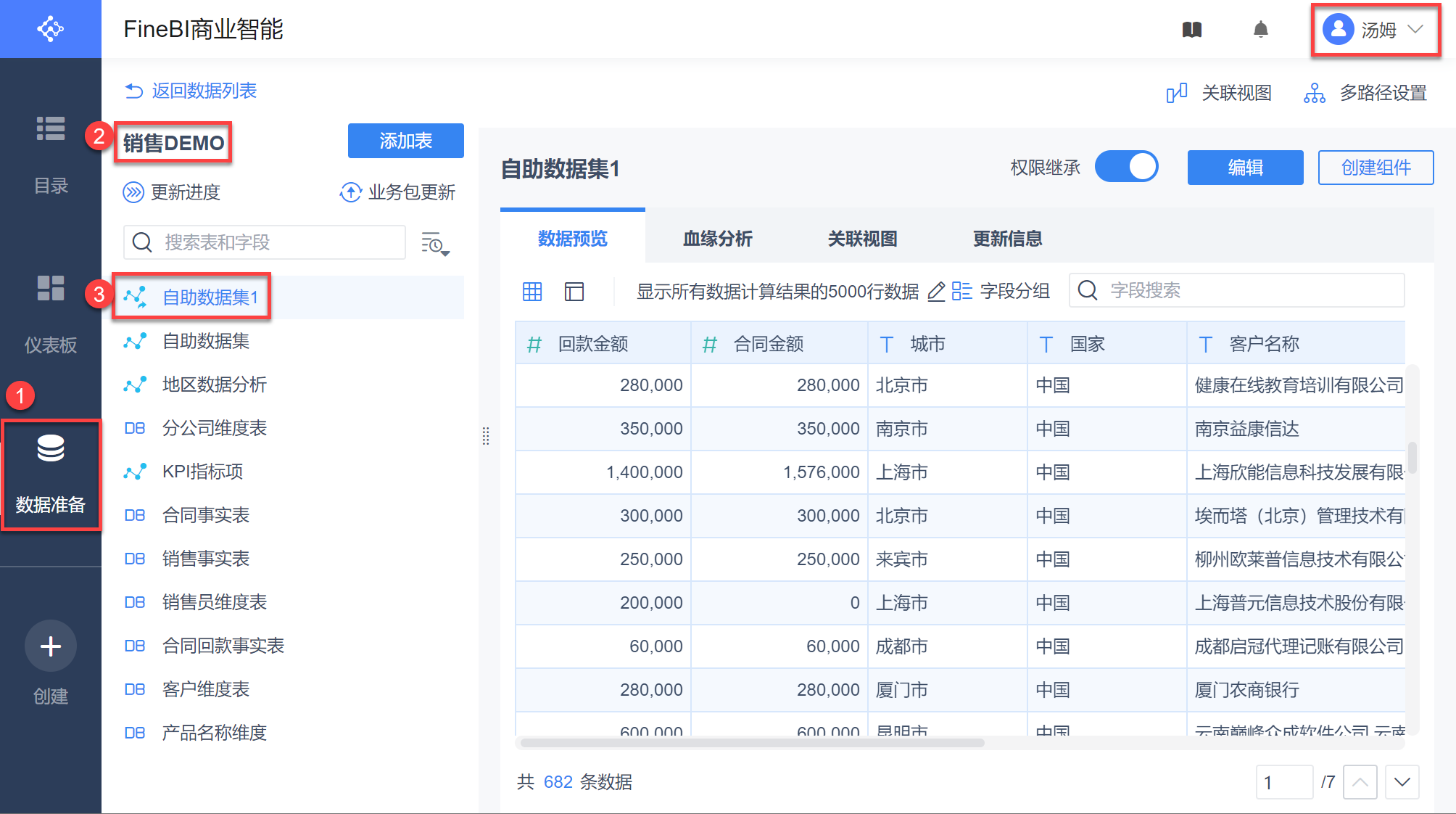This screenshot has height=814, width=1456.
Task: Open the 目录 directory sidebar icon
Action: coord(51,129)
